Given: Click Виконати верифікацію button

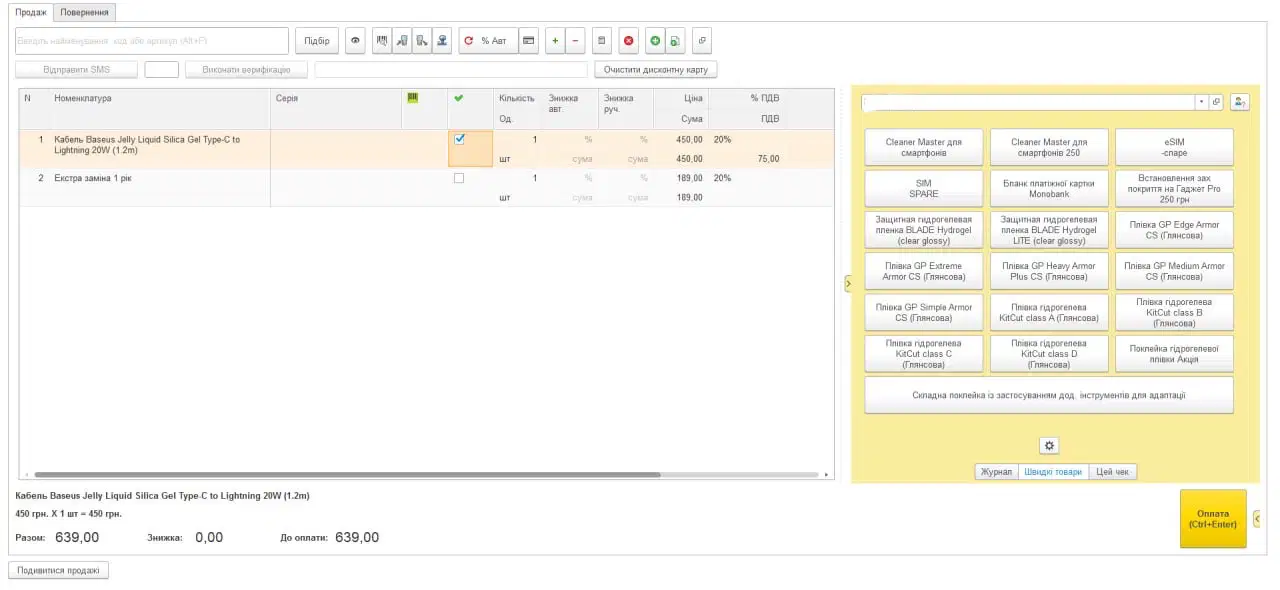Looking at the screenshot, I should (246, 70).
